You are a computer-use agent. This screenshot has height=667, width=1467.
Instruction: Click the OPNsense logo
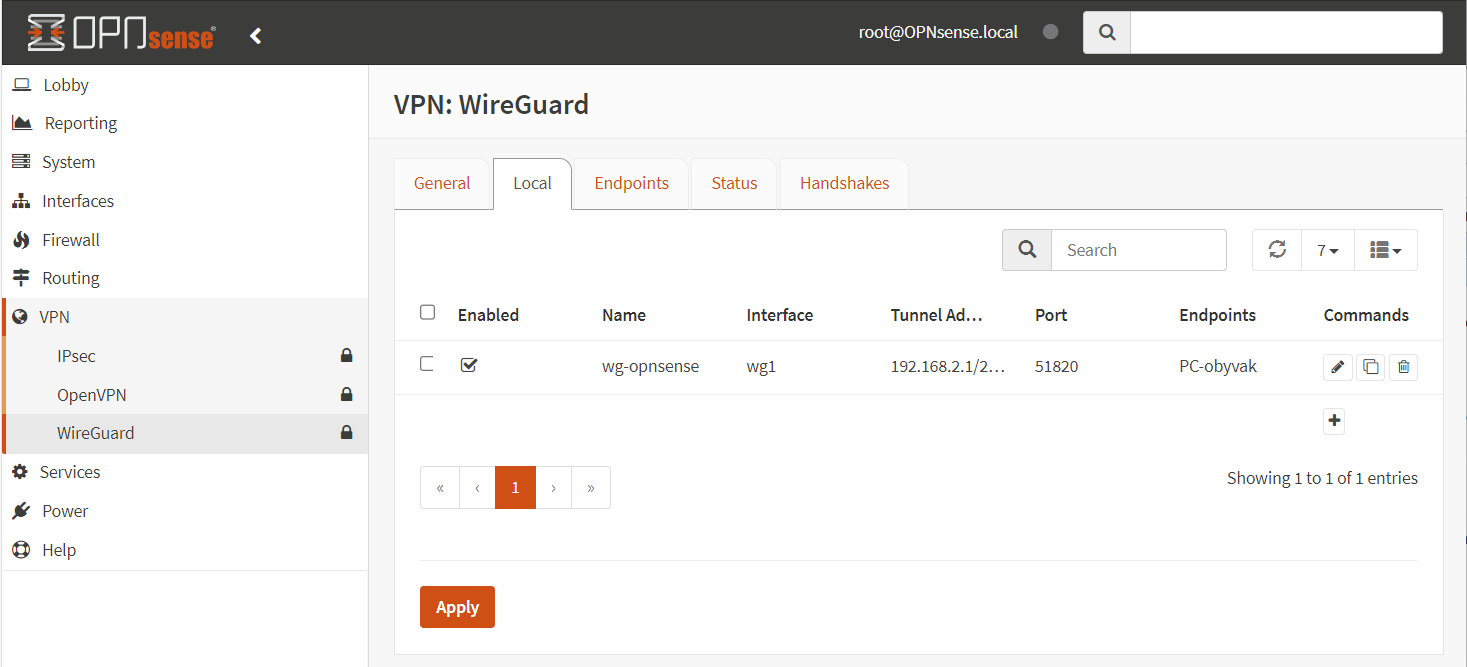[x=121, y=33]
